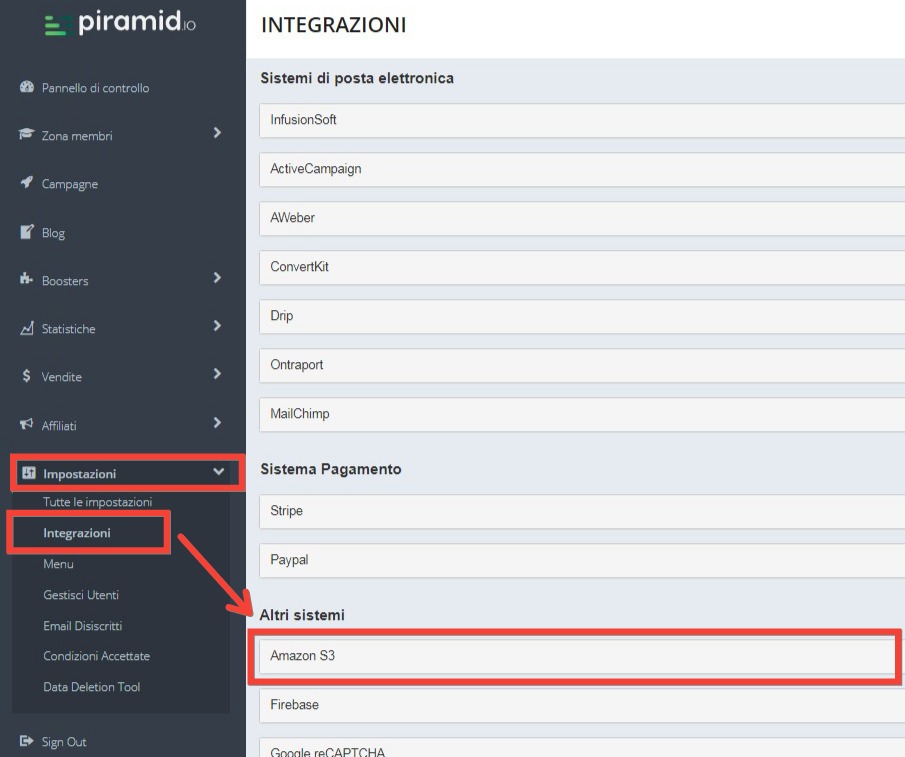905x757 pixels.
Task: Open Condizioni Accettate
Action: click(96, 656)
